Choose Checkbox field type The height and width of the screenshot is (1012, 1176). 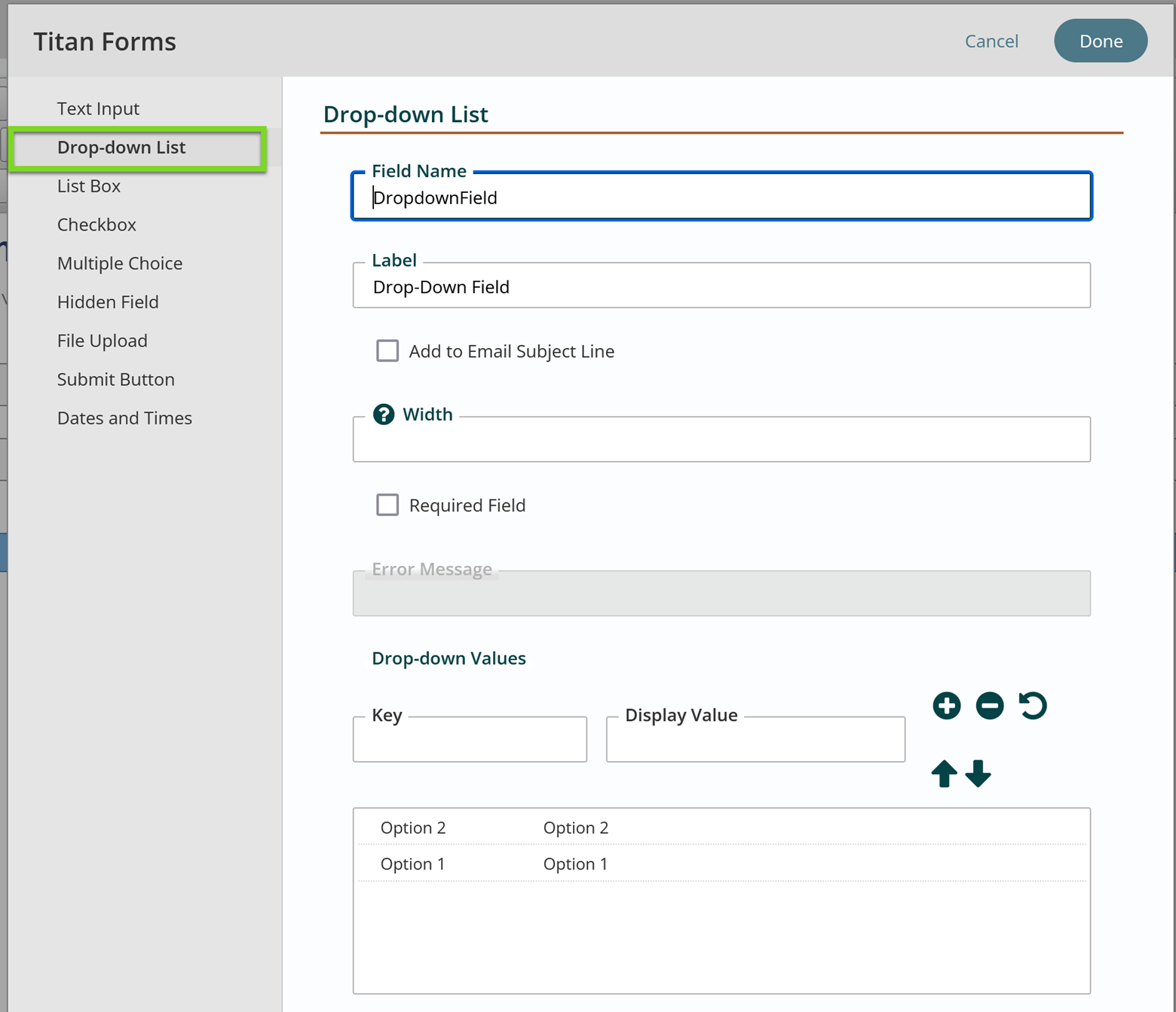96,225
